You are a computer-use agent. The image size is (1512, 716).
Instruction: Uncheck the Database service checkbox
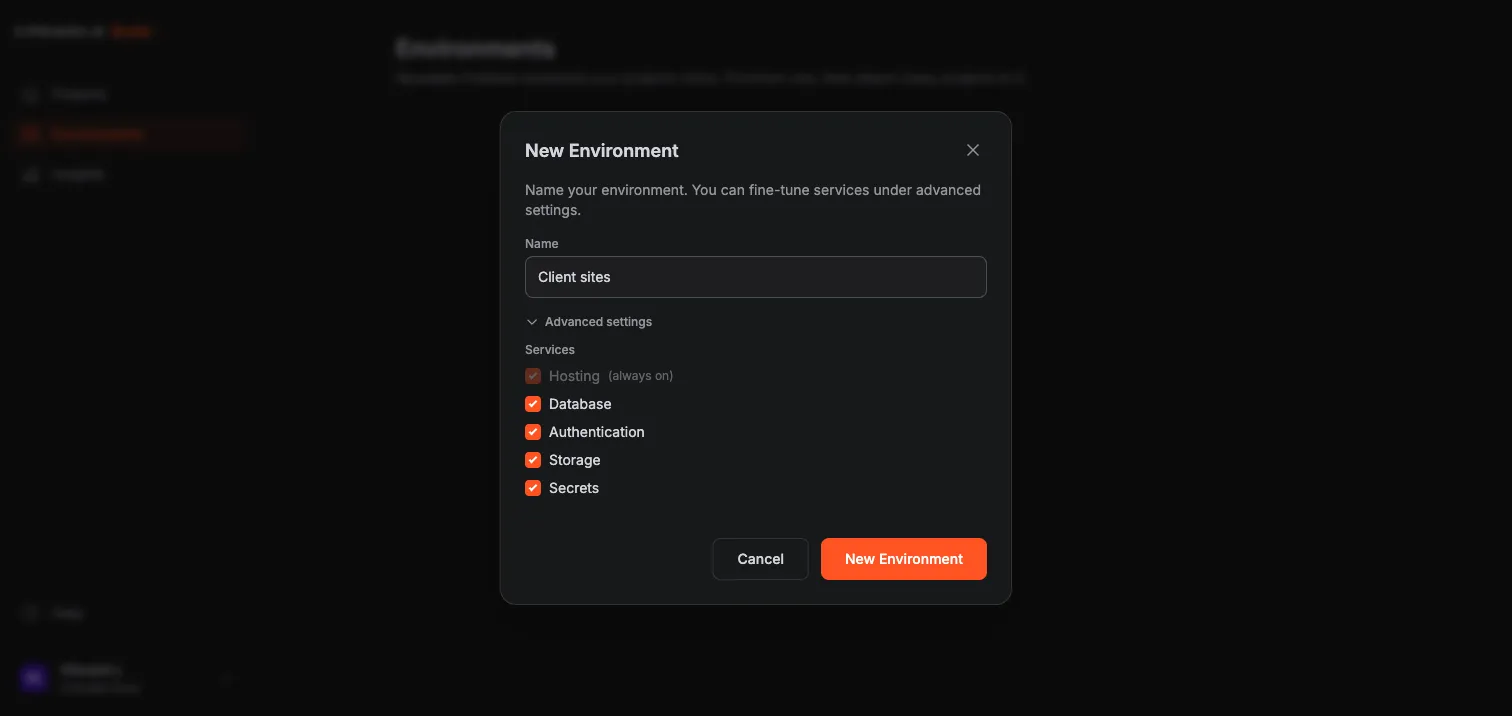click(x=533, y=404)
